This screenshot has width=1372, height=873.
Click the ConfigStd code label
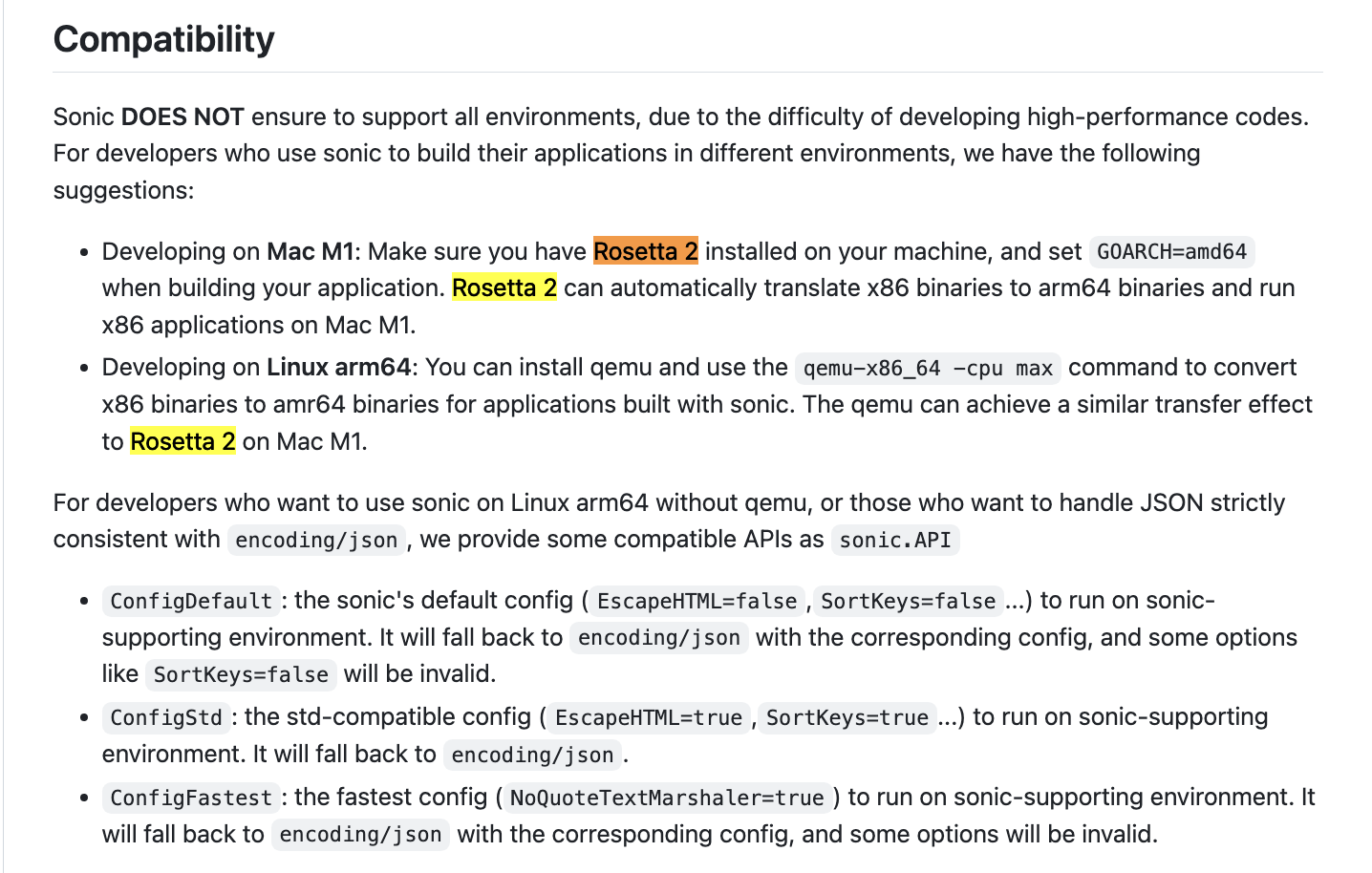click(166, 717)
